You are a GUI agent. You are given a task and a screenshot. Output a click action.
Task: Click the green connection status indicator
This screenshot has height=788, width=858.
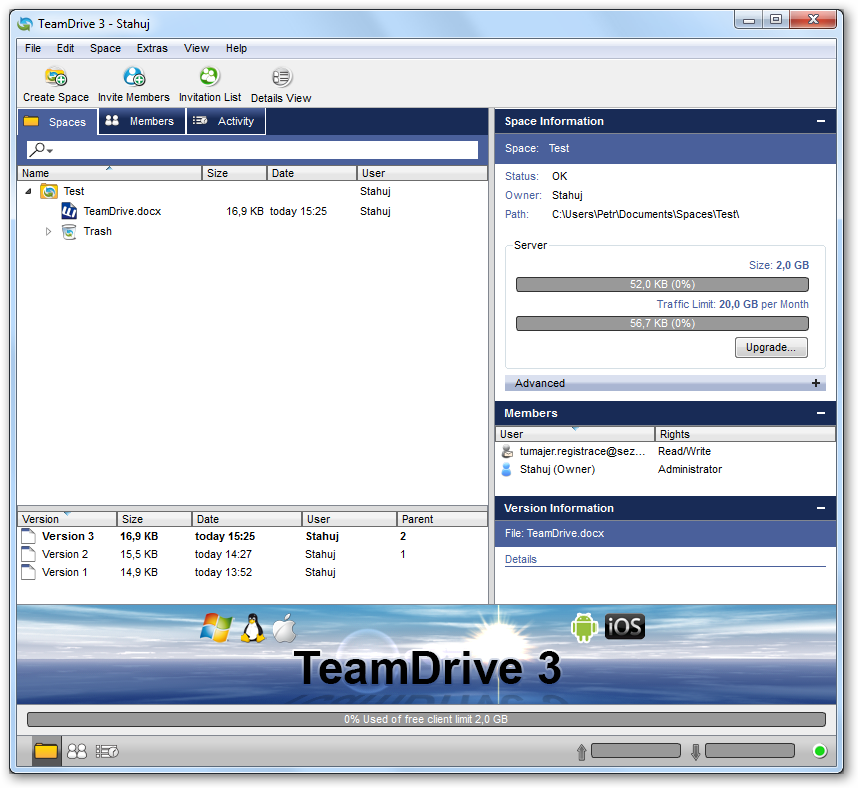pos(820,751)
